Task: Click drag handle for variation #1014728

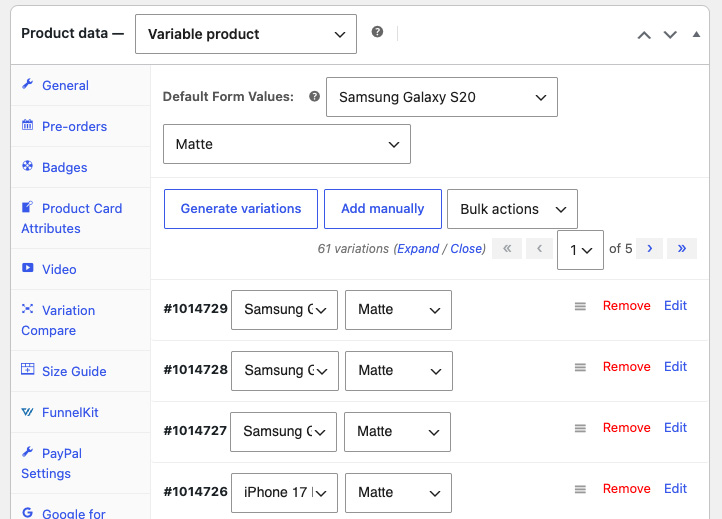Action: coord(580,367)
